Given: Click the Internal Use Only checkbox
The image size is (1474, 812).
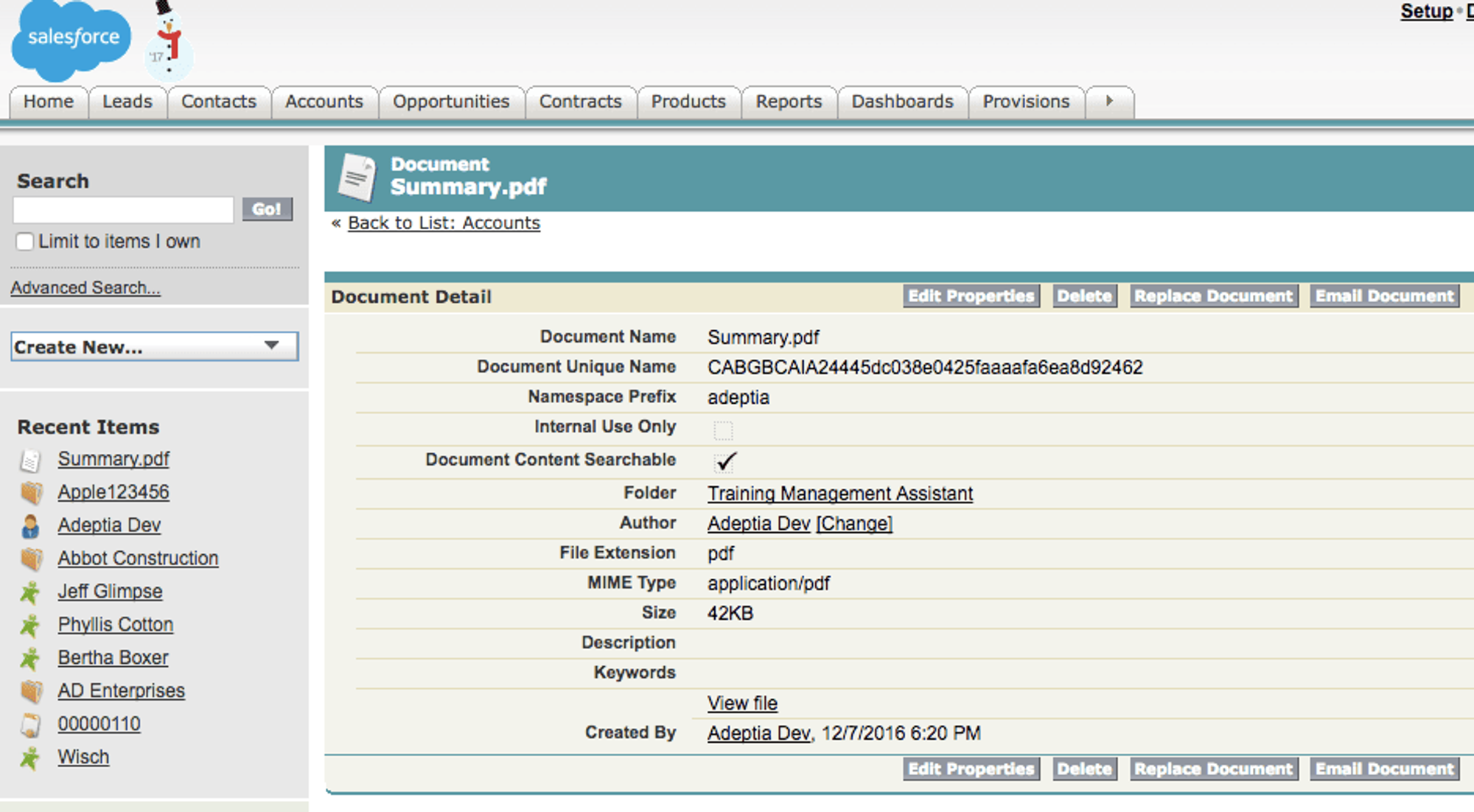Looking at the screenshot, I should [x=723, y=430].
